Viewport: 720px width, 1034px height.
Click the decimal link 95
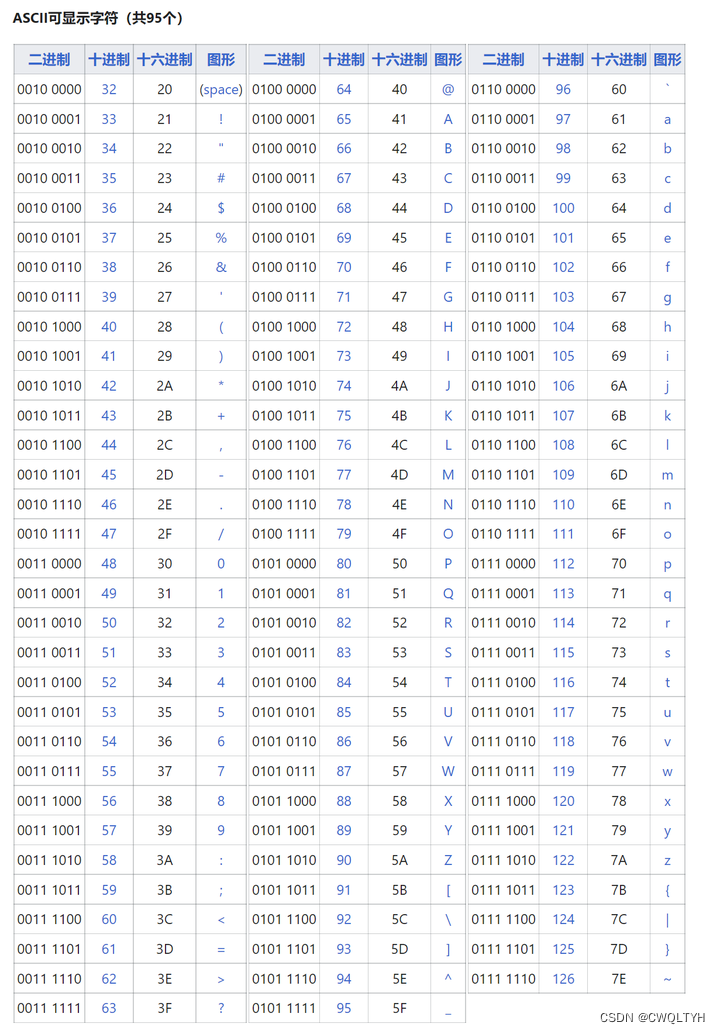[344, 1008]
